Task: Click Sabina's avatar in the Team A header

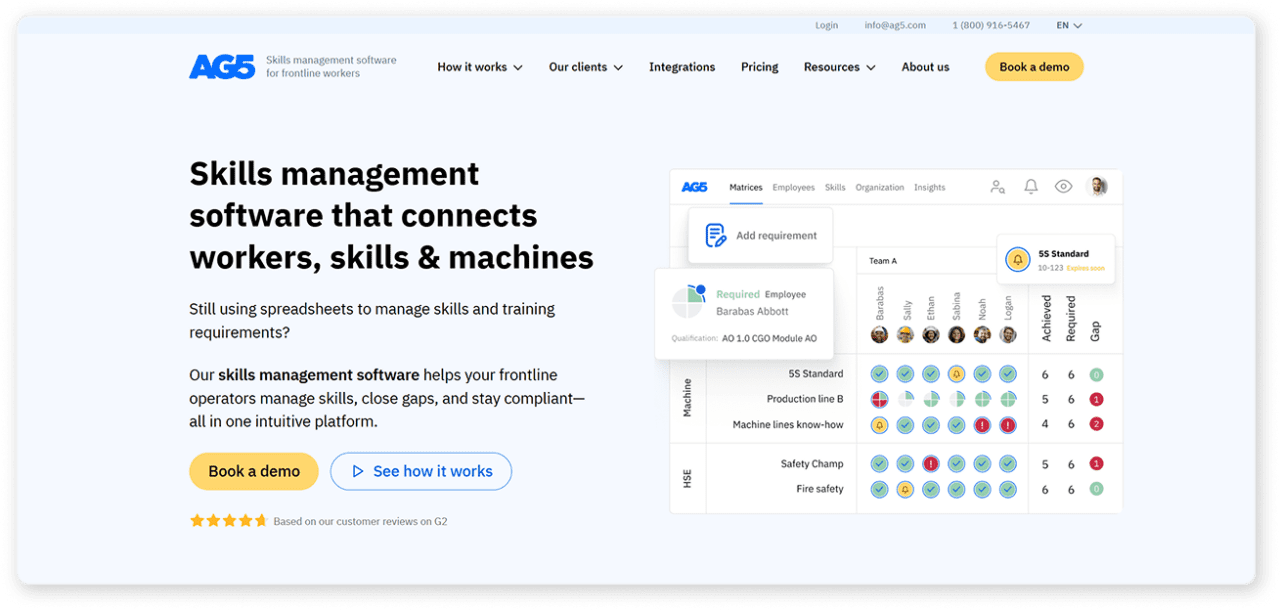Action: point(957,335)
